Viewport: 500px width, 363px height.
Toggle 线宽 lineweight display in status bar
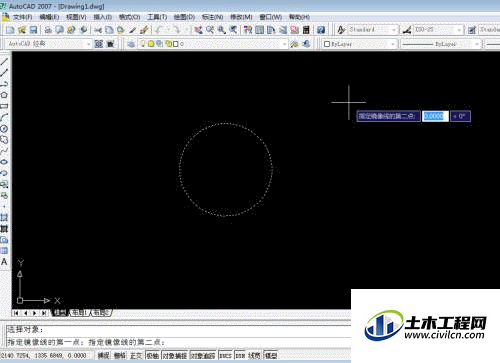[x=254, y=356]
